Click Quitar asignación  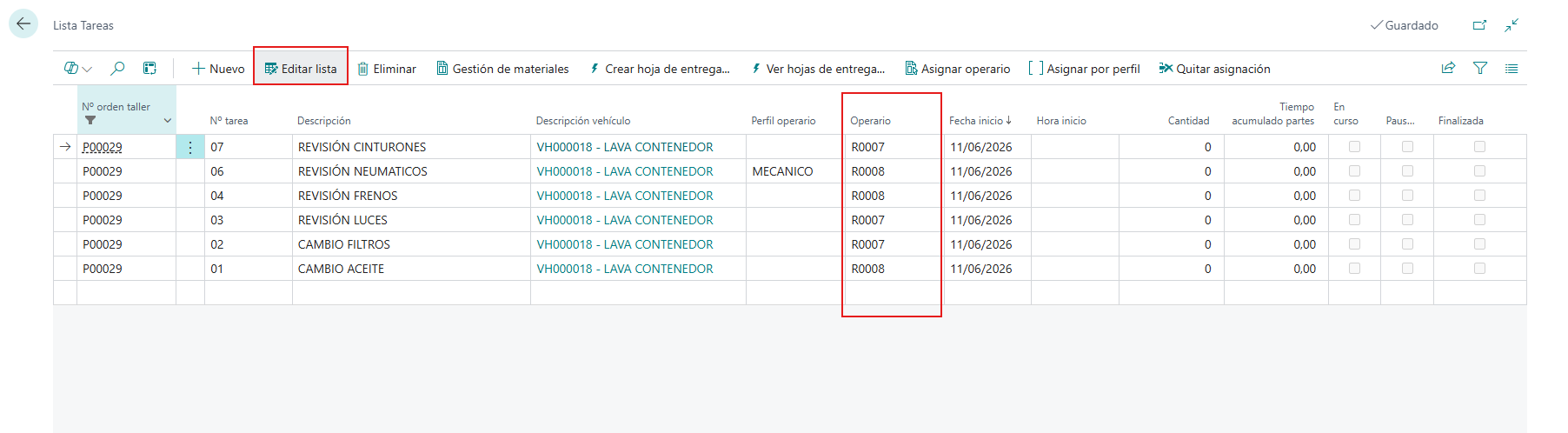1214,69
